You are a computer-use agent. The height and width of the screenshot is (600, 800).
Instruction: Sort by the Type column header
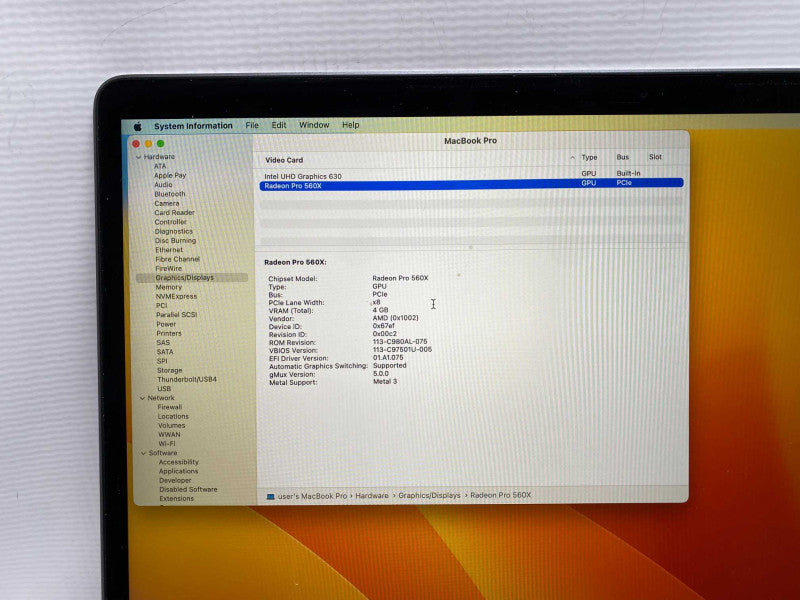click(589, 158)
